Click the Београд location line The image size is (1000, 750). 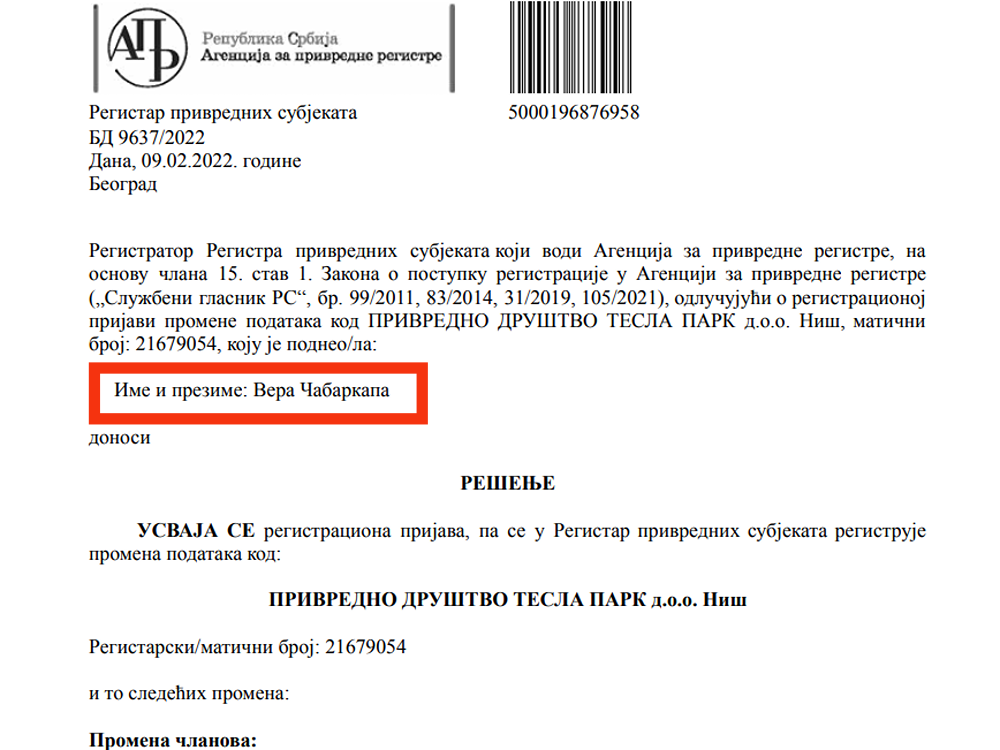(x=122, y=184)
